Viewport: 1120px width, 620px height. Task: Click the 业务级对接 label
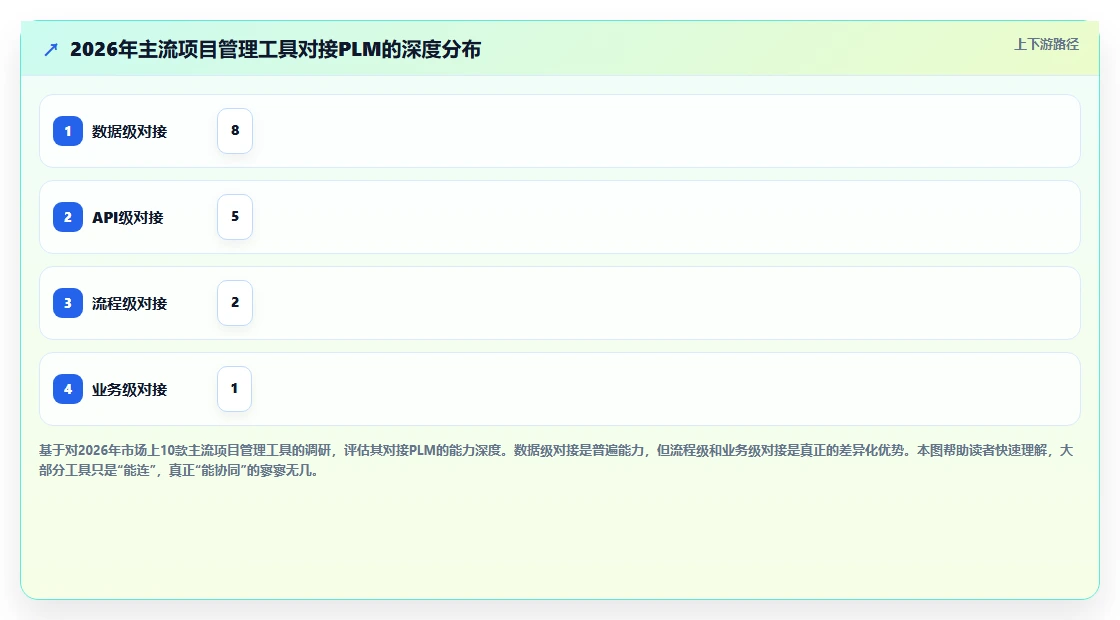pyautogui.click(x=129, y=389)
